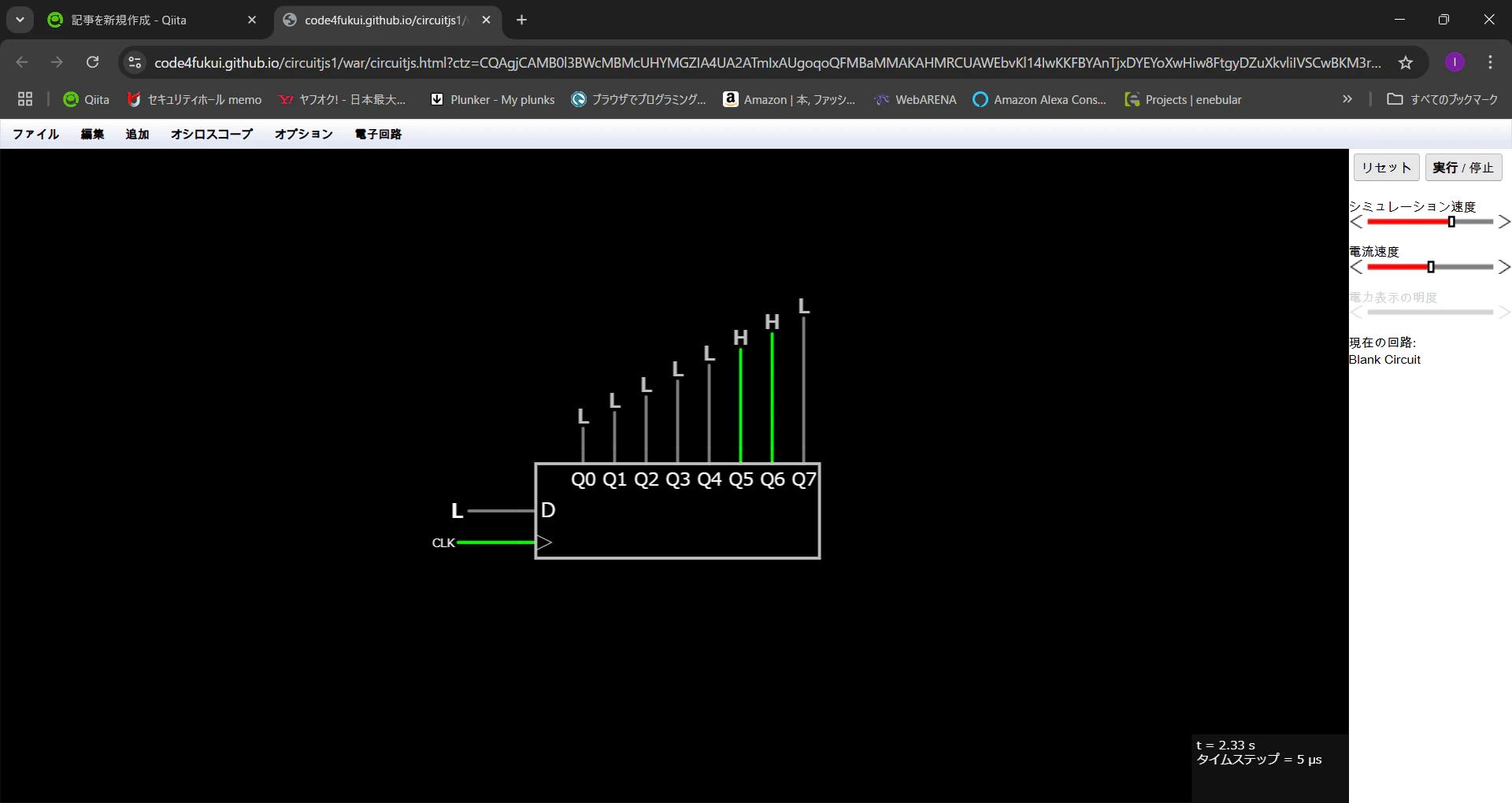The width and height of the screenshot is (1512, 803).
Task: Click the Q0 logic output L
Action: pos(583,416)
